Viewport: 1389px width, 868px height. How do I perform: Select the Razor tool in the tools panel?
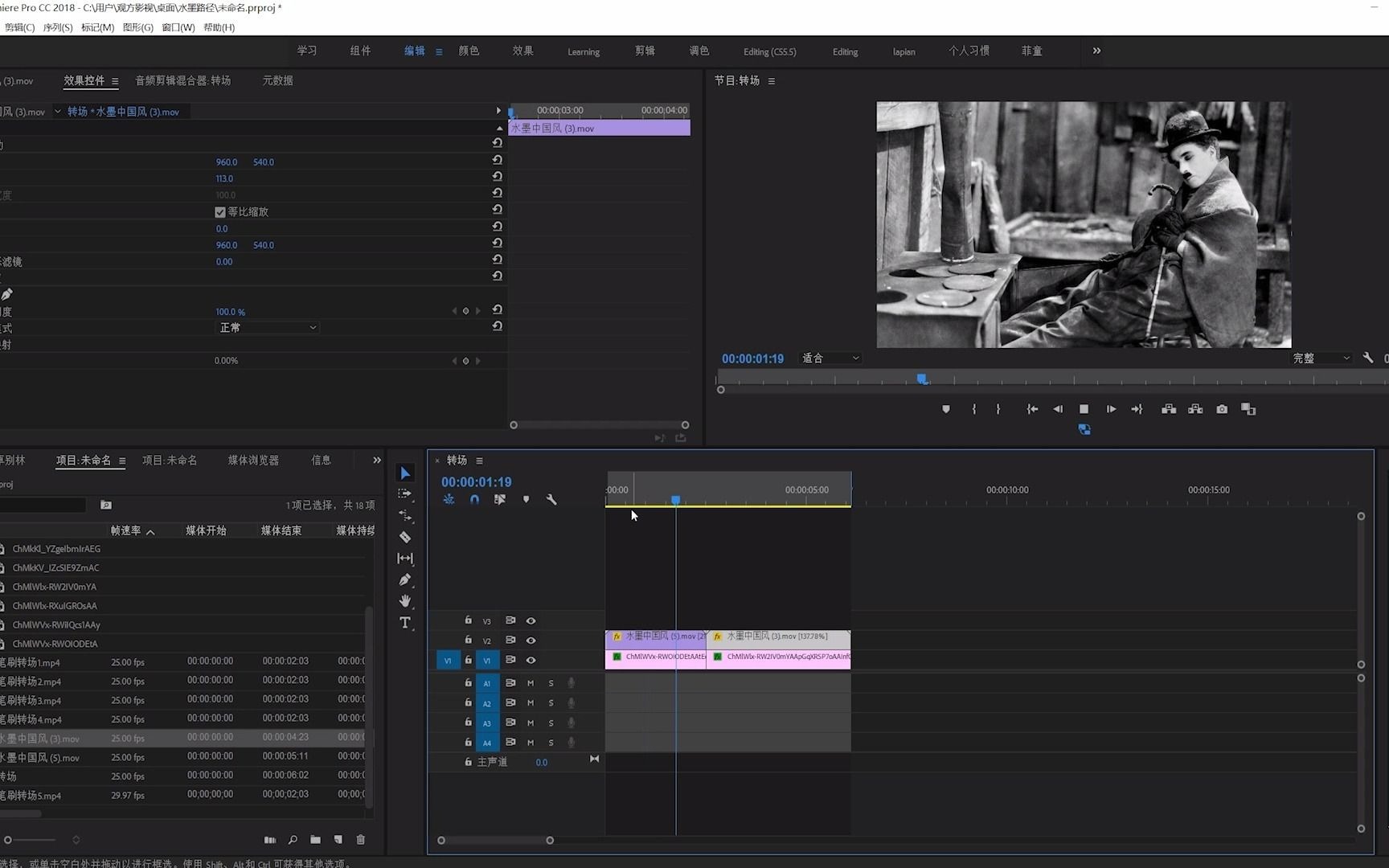click(x=405, y=537)
